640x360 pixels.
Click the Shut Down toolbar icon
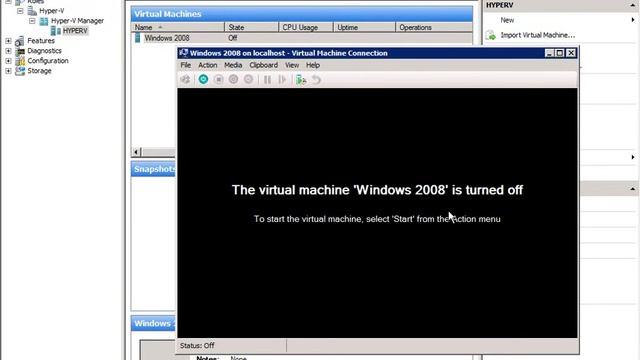(x=233, y=80)
